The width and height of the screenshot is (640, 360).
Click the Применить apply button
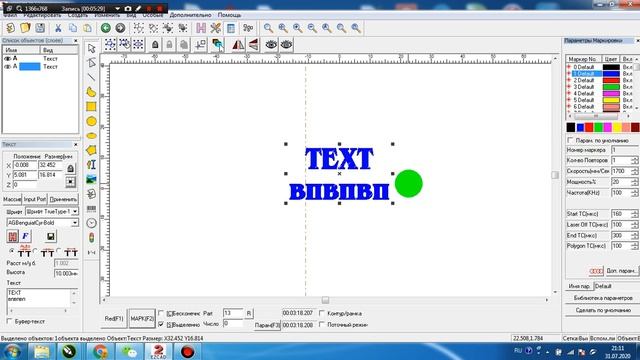[63, 199]
